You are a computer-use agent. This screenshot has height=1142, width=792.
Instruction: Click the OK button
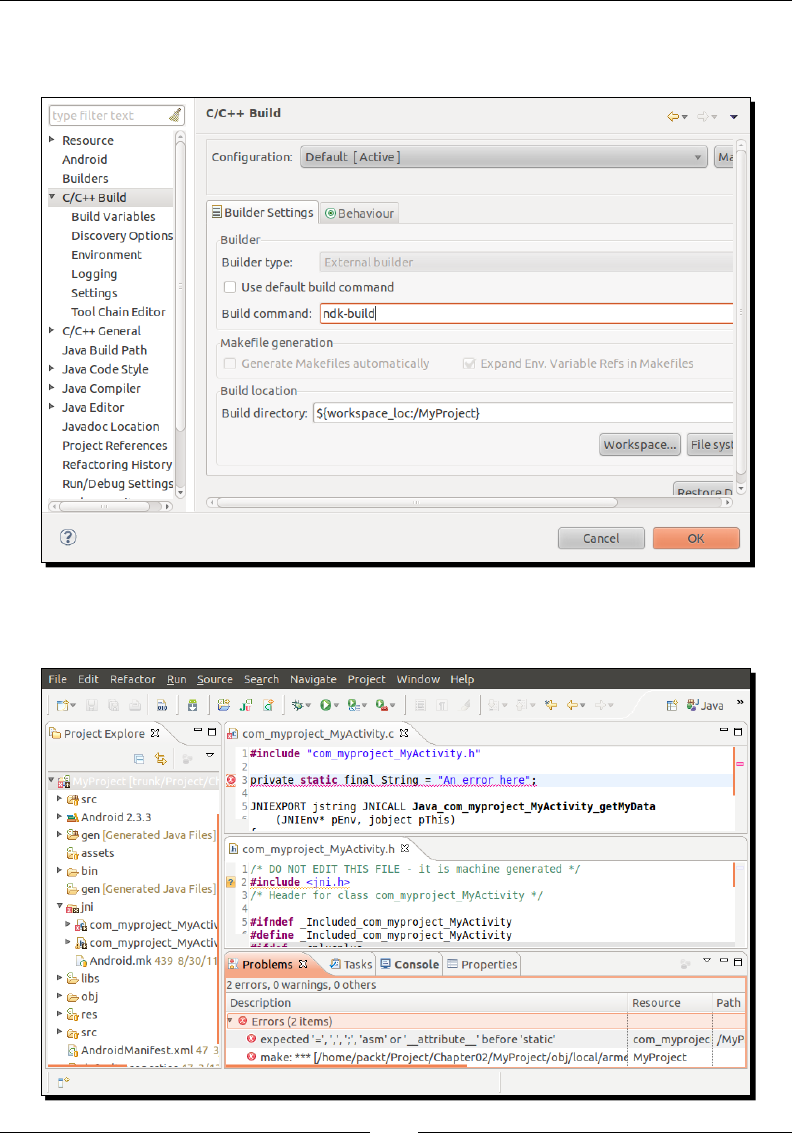pyautogui.click(x=696, y=538)
